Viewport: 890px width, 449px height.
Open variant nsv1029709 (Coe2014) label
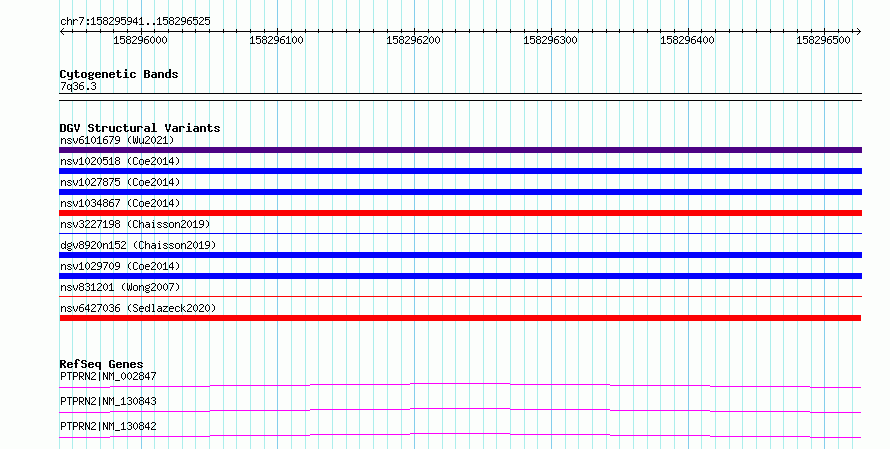120,266
